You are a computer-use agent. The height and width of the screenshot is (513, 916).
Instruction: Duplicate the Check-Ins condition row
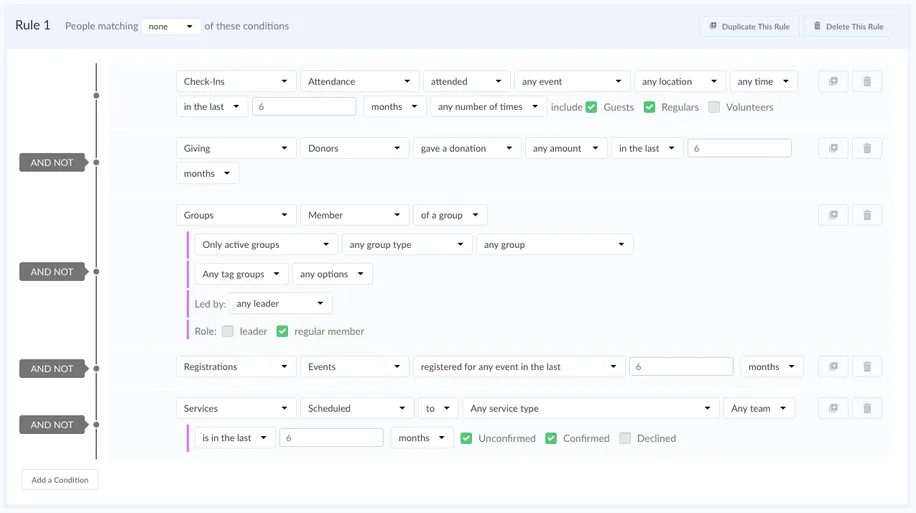(x=833, y=81)
